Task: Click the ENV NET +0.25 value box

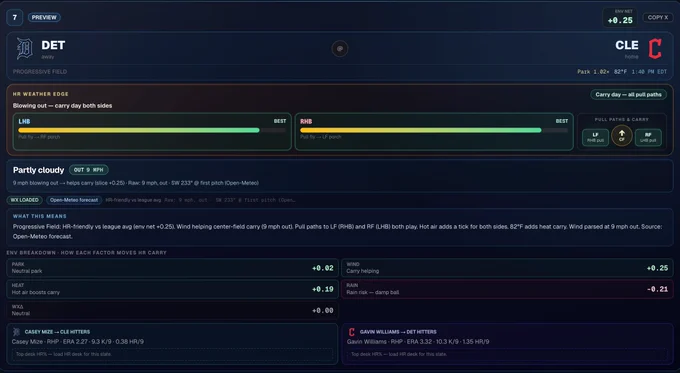Action: pyautogui.click(x=620, y=18)
